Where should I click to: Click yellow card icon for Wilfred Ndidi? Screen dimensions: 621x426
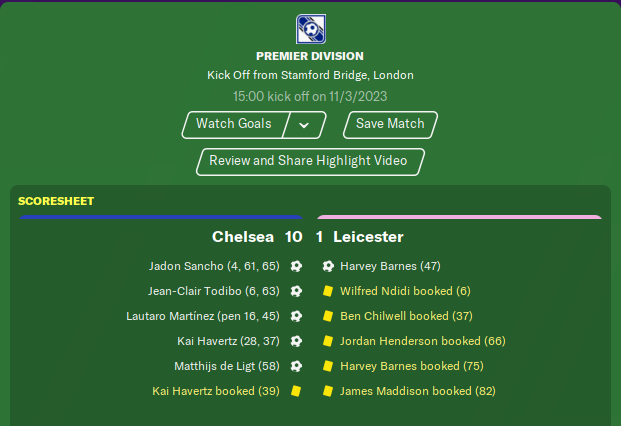click(x=328, y=291)
